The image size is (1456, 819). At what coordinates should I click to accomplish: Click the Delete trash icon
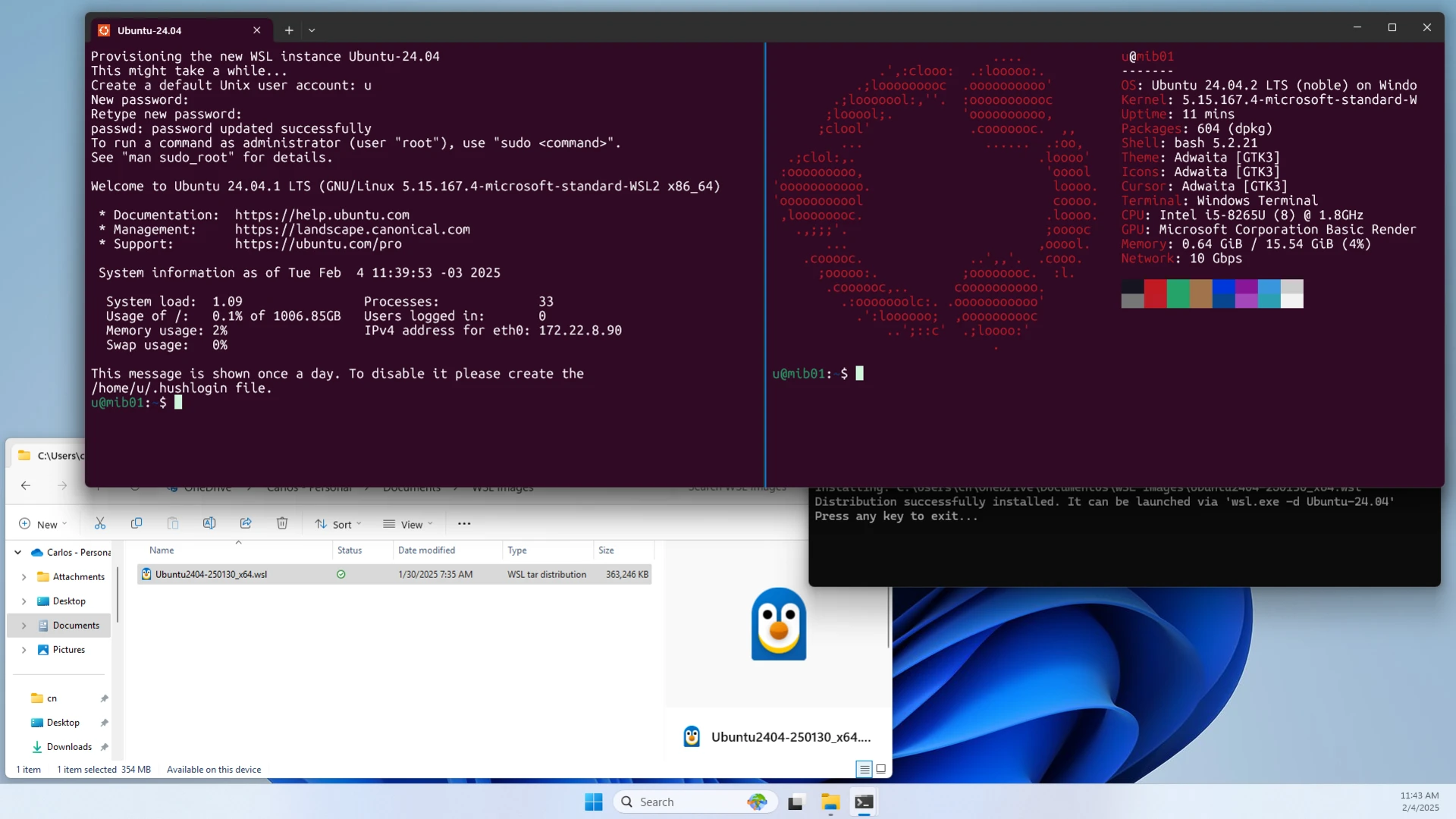pos(282,523)
